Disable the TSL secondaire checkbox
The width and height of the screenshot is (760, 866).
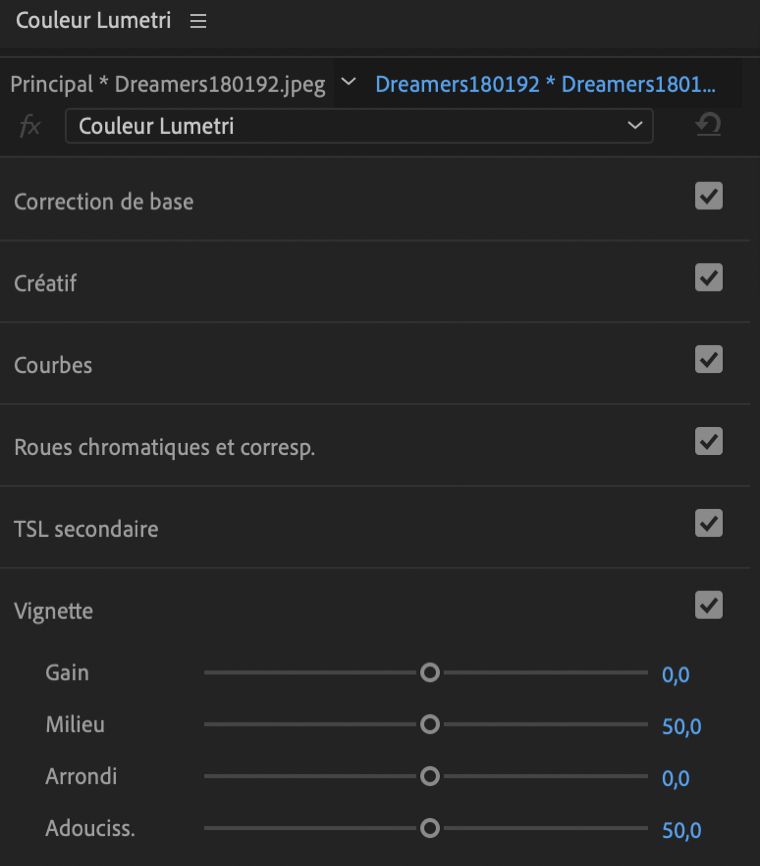click(708, 524)
